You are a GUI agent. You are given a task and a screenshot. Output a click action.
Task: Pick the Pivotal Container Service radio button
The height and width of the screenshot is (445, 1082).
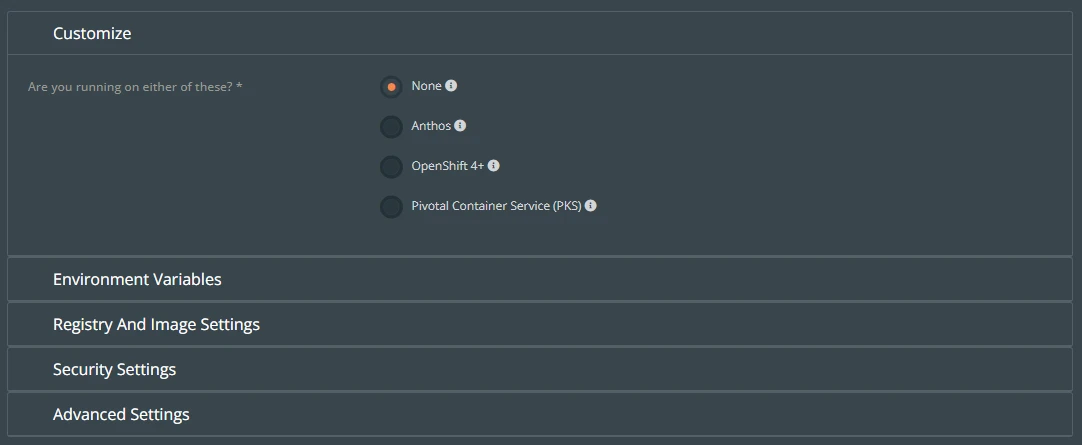point(391,207)
